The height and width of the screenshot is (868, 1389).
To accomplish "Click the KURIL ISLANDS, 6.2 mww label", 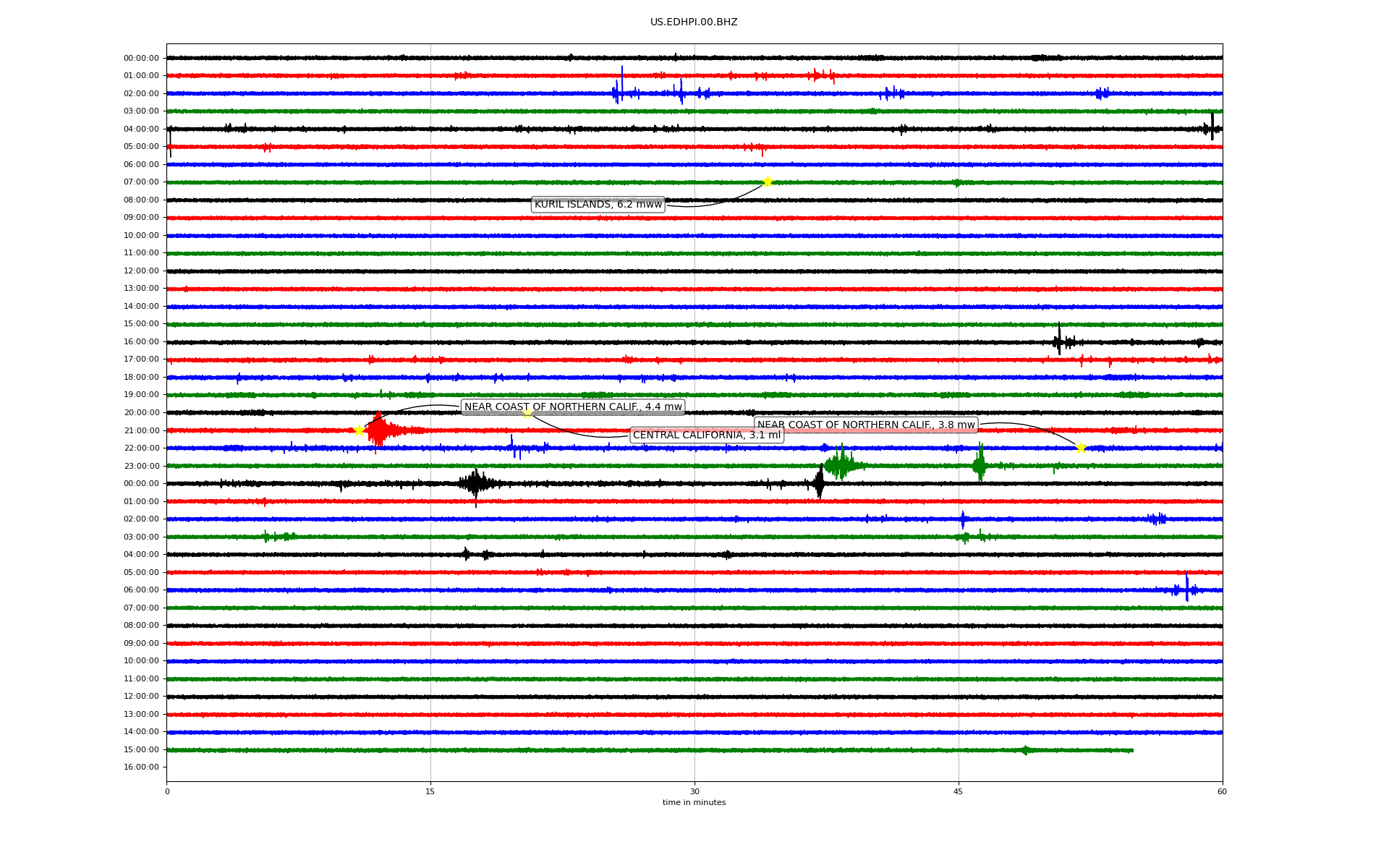I will point(598,205).
